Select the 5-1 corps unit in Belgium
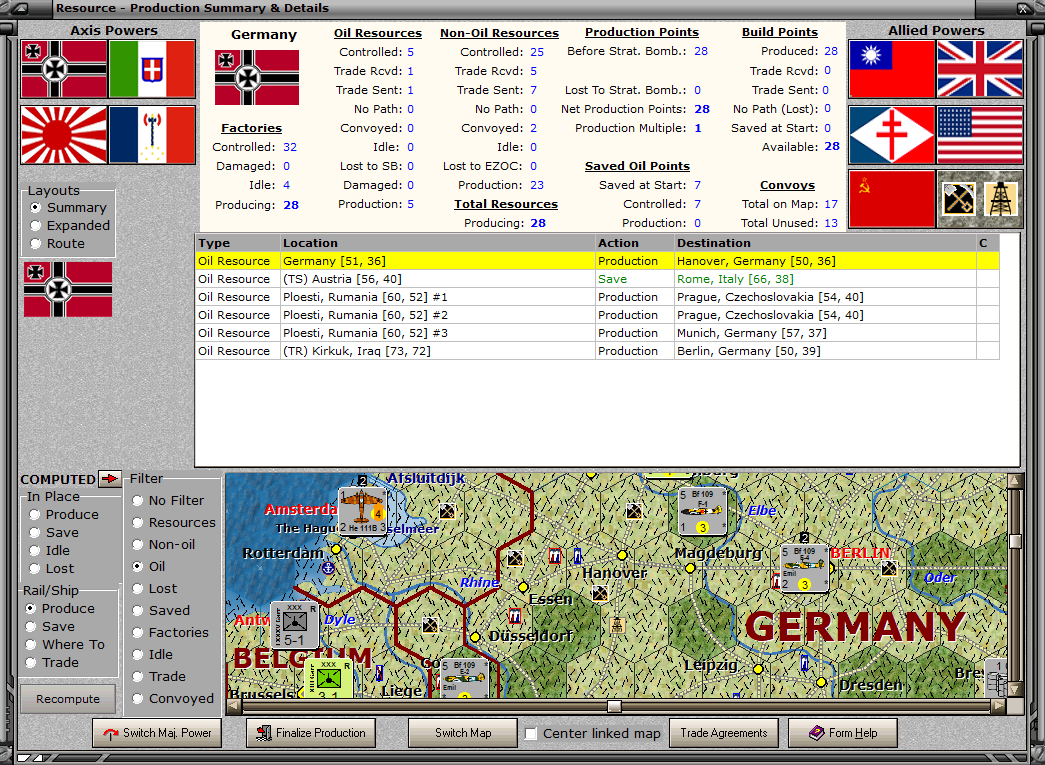 pyautogui.click(x=295, y=625)
